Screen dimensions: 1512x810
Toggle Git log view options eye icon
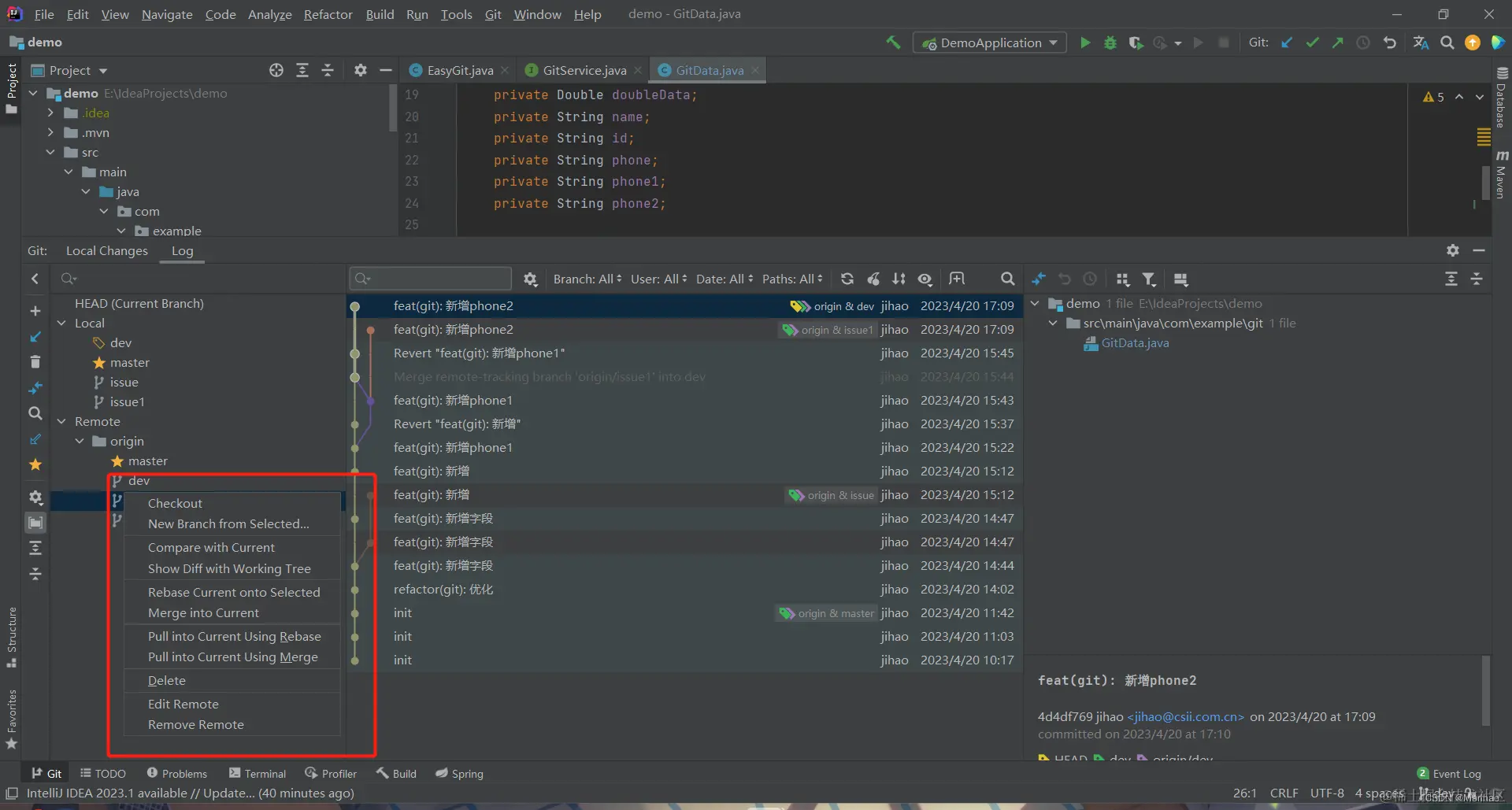point(925,279)
